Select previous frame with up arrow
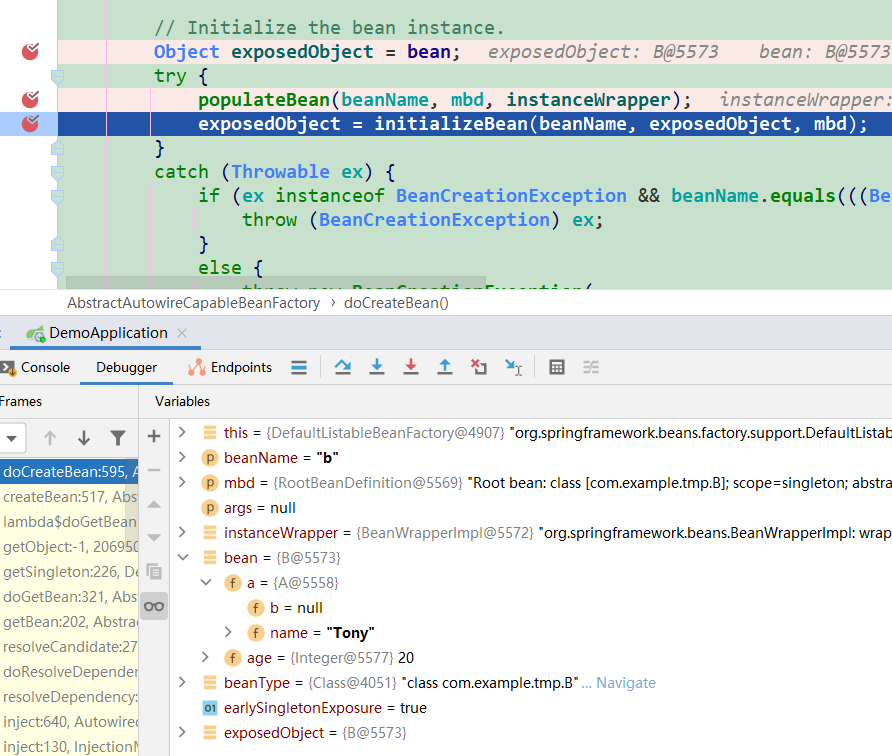 click(x=50, y=438)
